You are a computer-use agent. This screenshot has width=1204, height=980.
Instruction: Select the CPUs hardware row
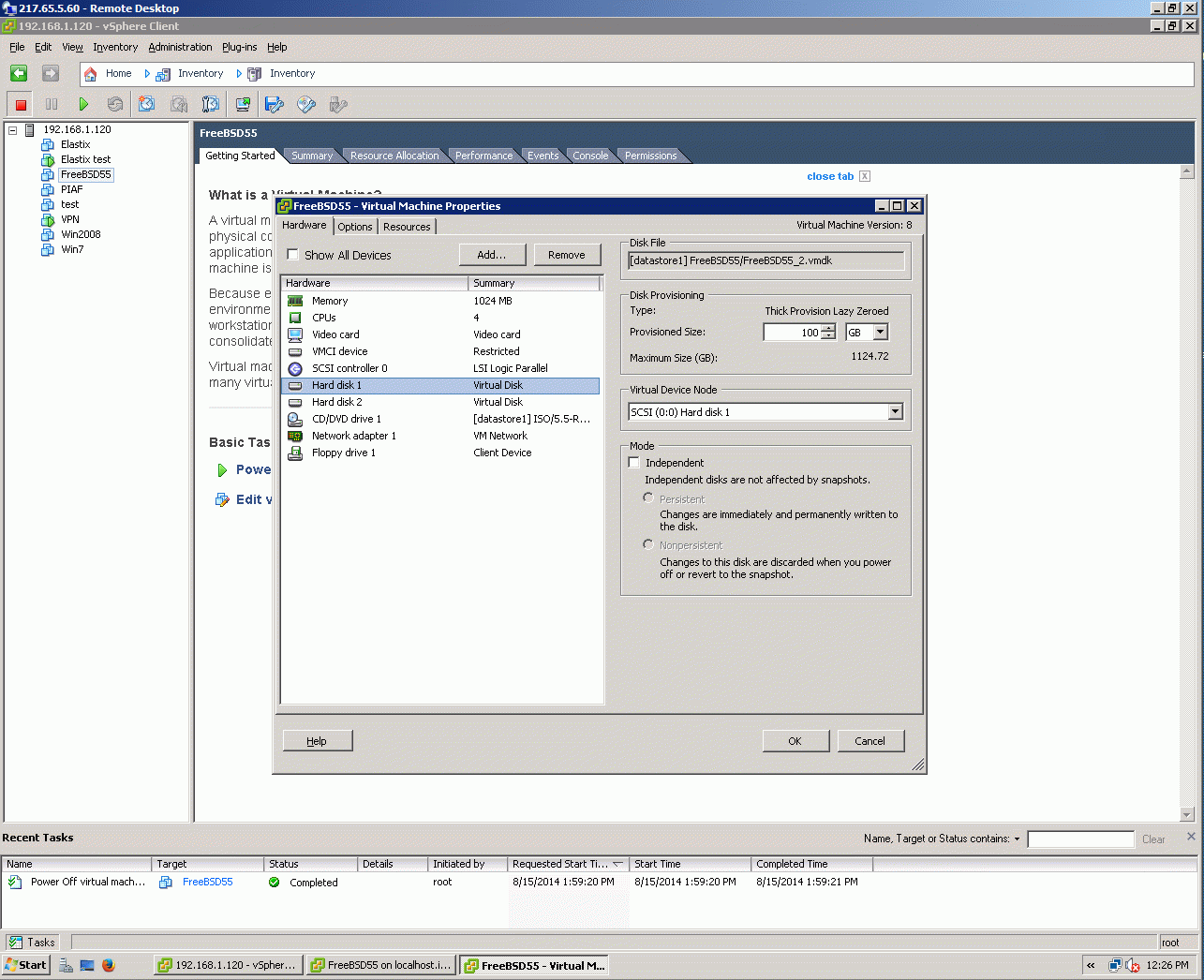(x=440, y=318)
